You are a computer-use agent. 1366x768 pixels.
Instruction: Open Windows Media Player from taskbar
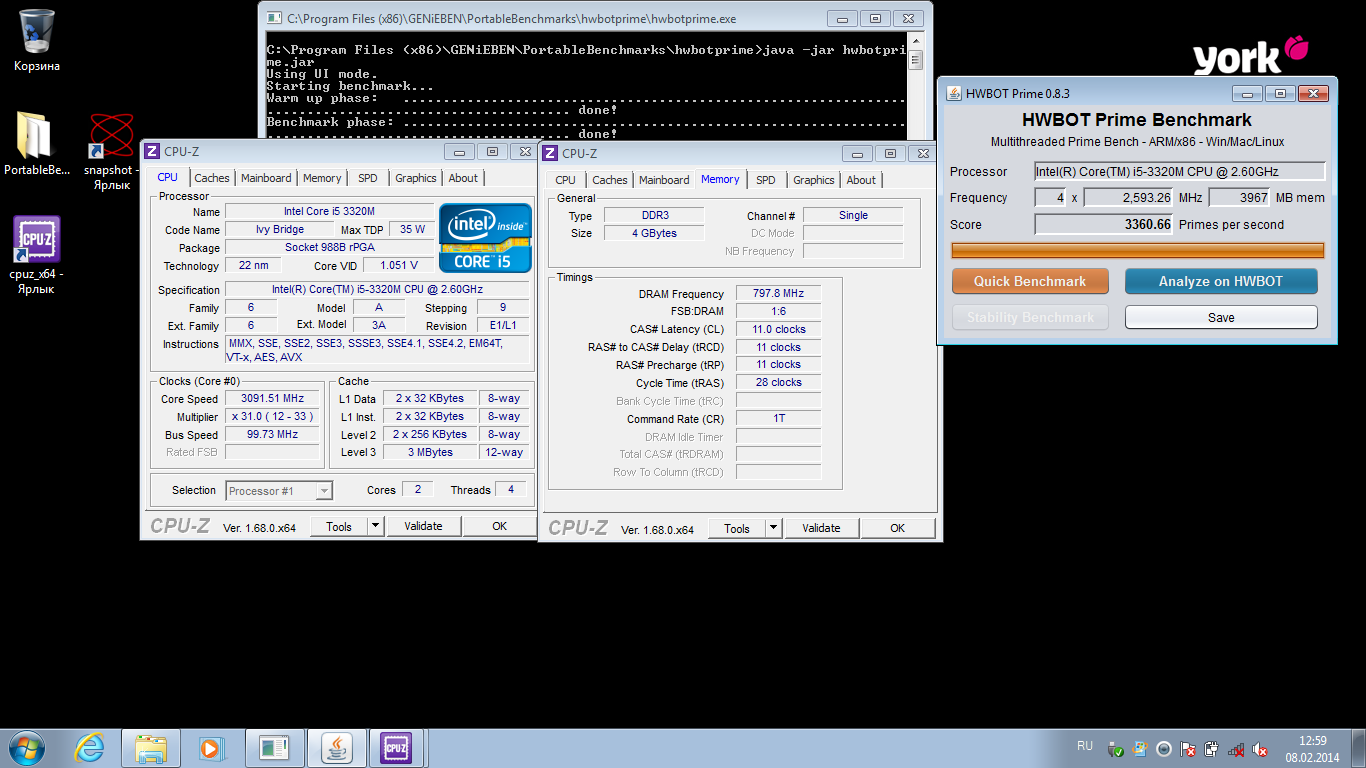tap(210, 748)
